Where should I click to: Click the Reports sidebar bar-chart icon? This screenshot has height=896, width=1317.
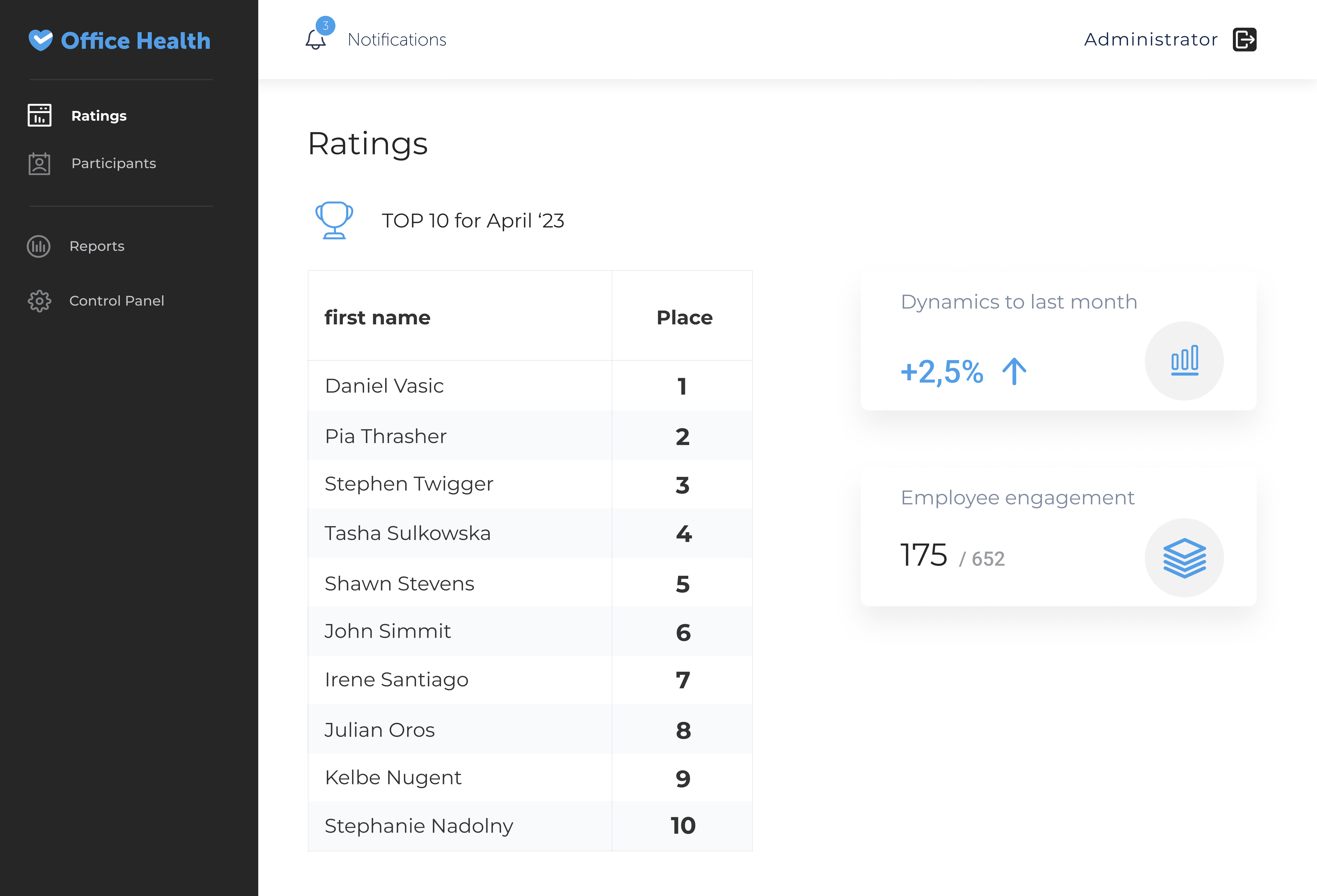[x=39, y=246]
